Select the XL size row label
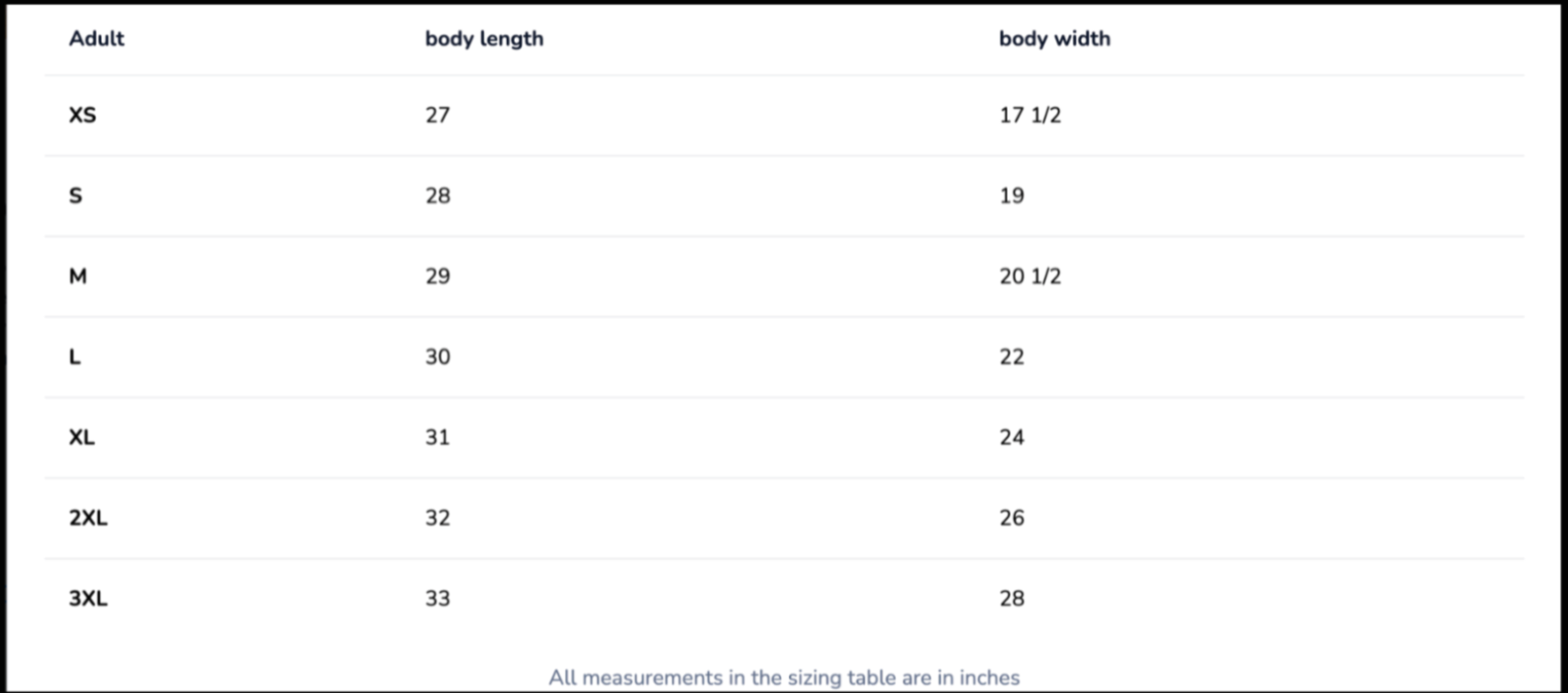This screenshot has height=693, width=1568. [81, 437]
